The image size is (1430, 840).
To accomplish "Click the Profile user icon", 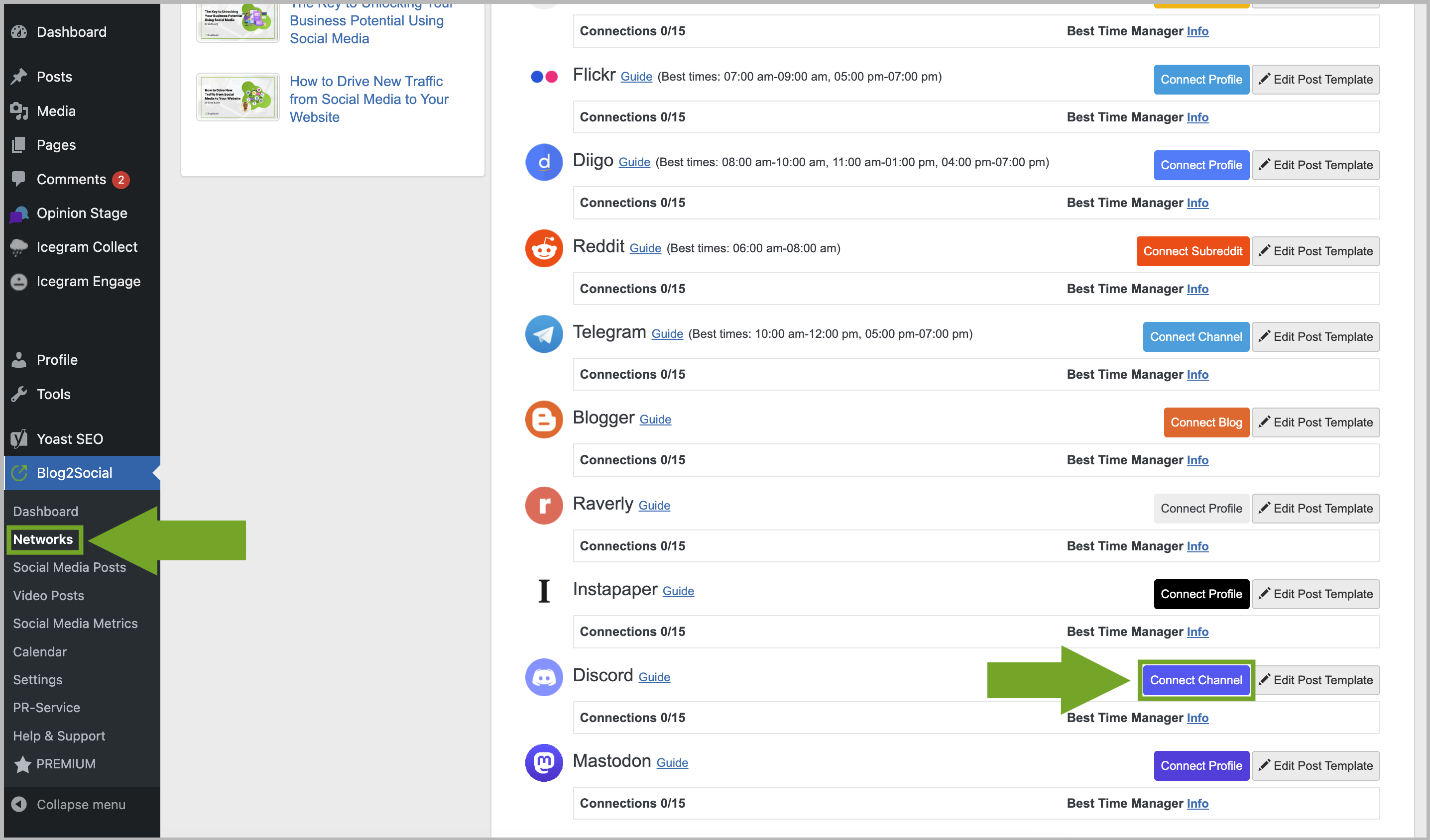I will (x=19, y=360).
